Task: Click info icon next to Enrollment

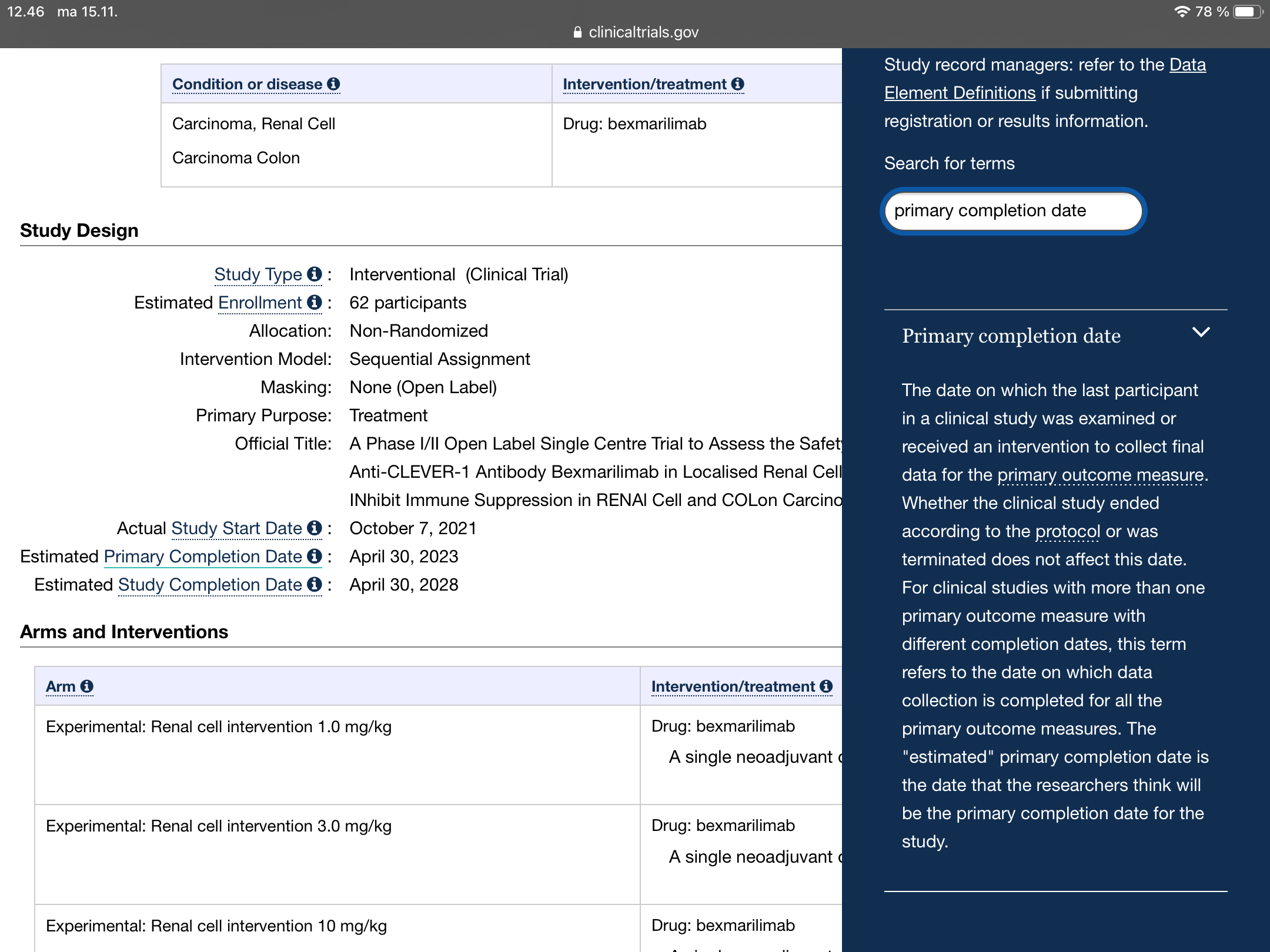Action: (315, 302)
